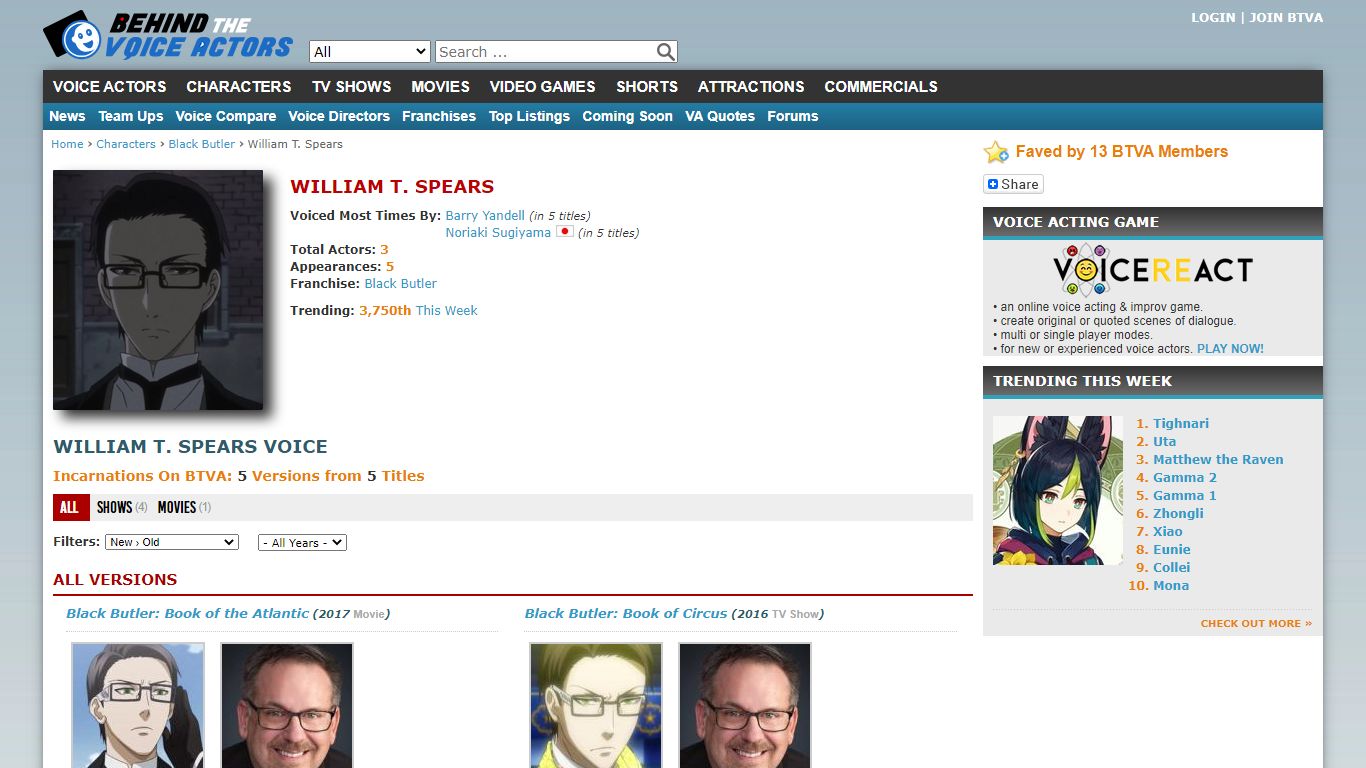Open the TV Shows menu
Image resolution: width=1366 pixels, height=768 pixels.
(x=352, y=87)
